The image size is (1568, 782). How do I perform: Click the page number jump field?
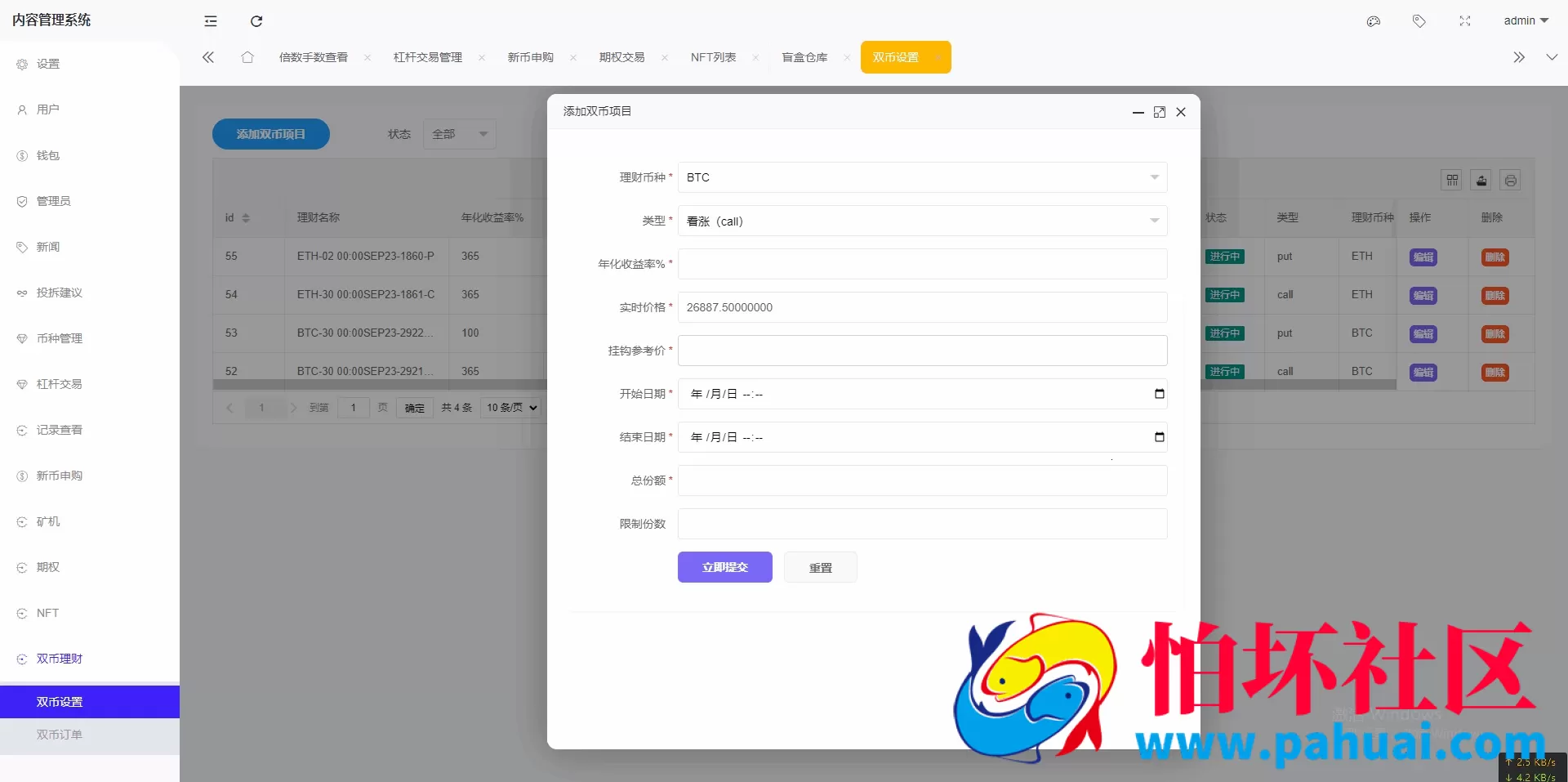[x=354, y=408]
